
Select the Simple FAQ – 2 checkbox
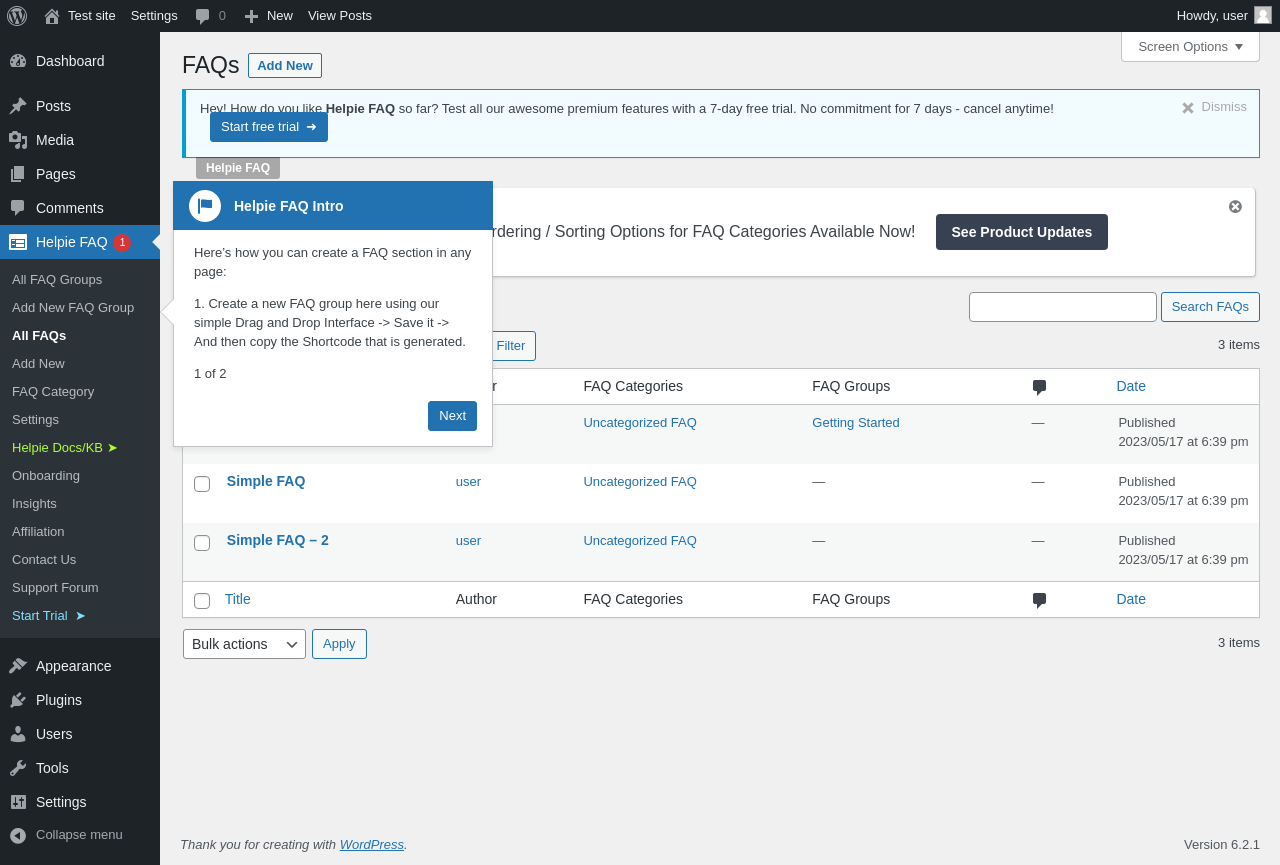pyautogui.click(x=202, y=543)
